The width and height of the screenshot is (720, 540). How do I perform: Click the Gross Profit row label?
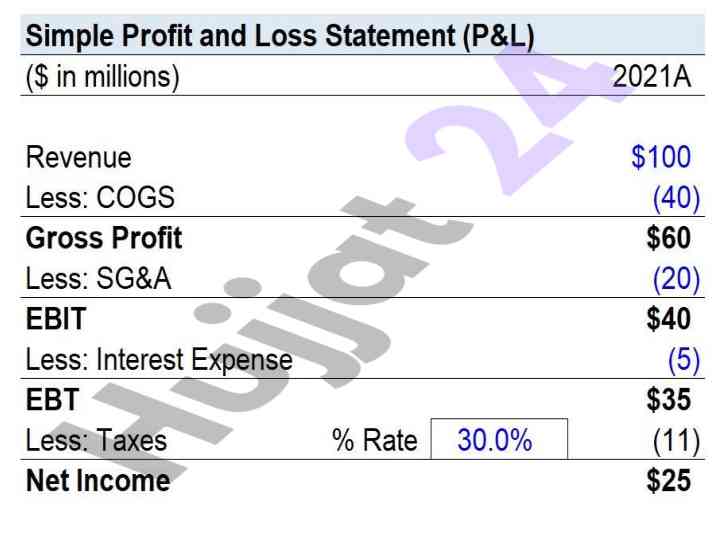104,238
